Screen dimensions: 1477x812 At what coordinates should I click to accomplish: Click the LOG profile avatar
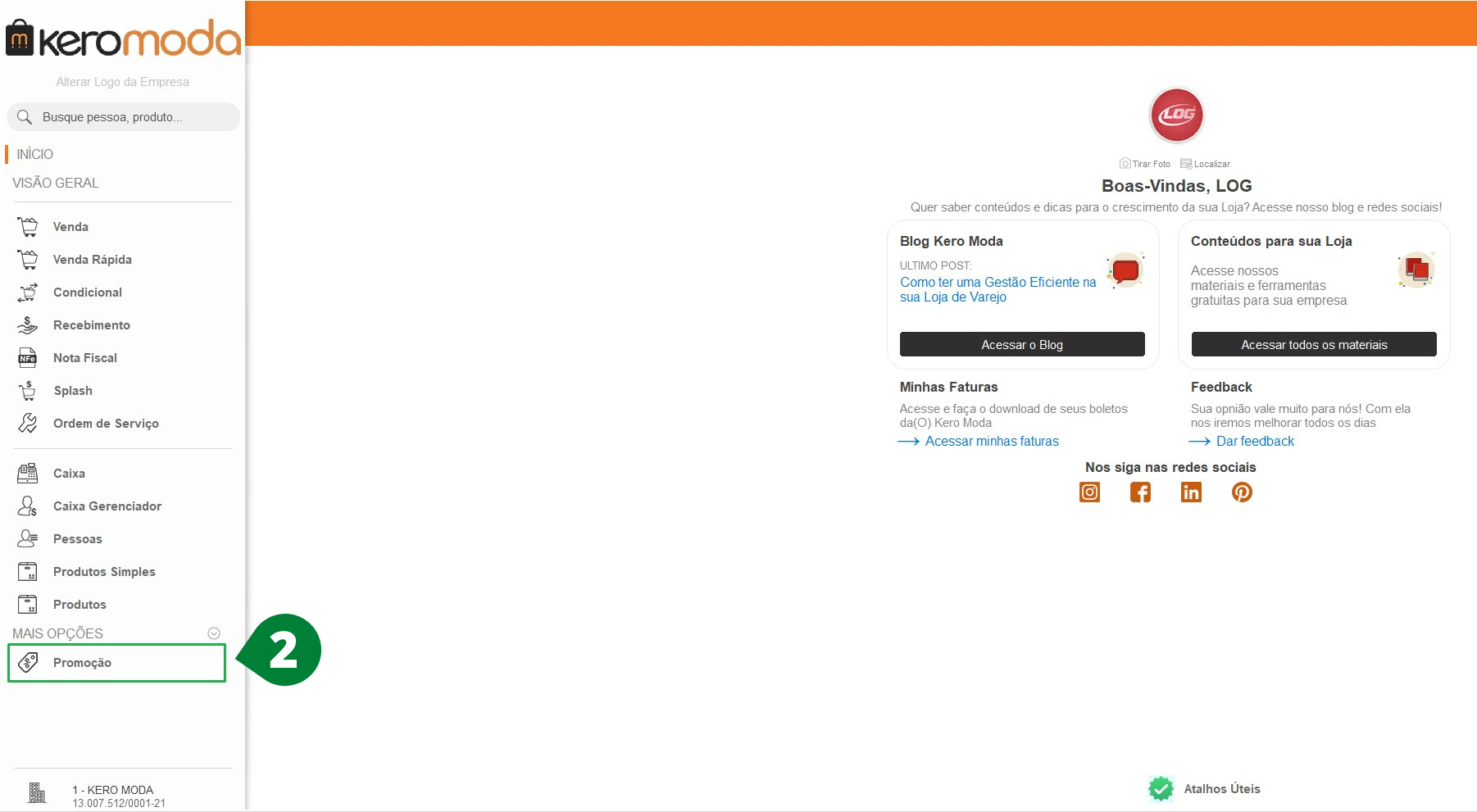(1176, 115)
